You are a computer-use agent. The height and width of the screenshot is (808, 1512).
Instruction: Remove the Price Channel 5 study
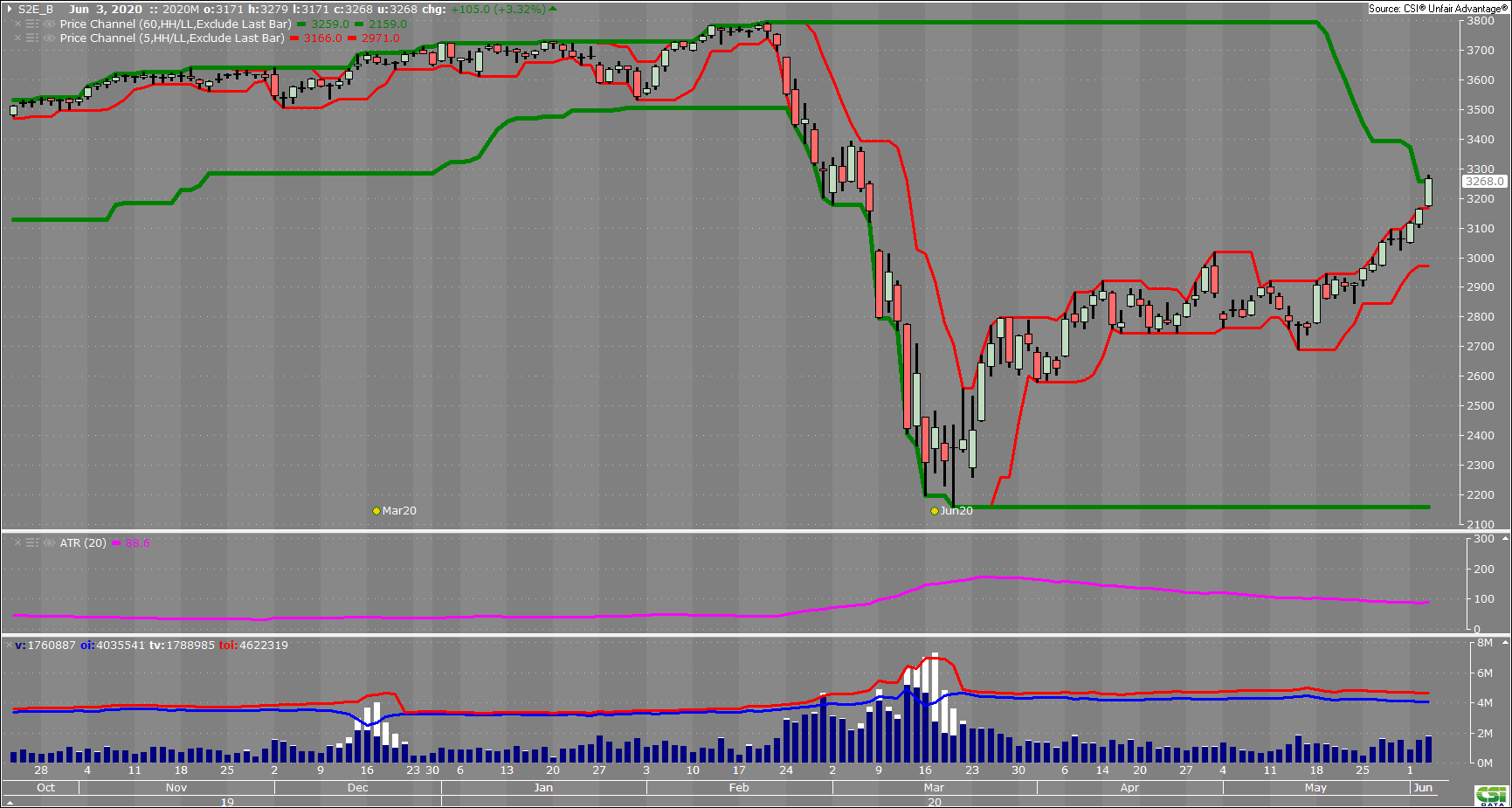17,38
